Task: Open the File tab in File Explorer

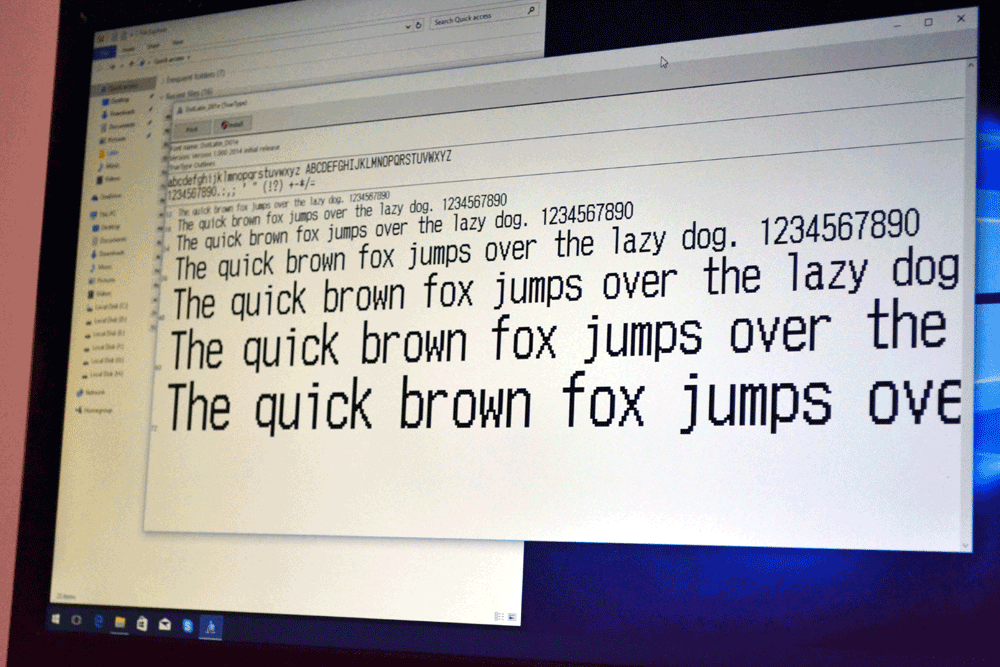Action: [x=105, y=52]
